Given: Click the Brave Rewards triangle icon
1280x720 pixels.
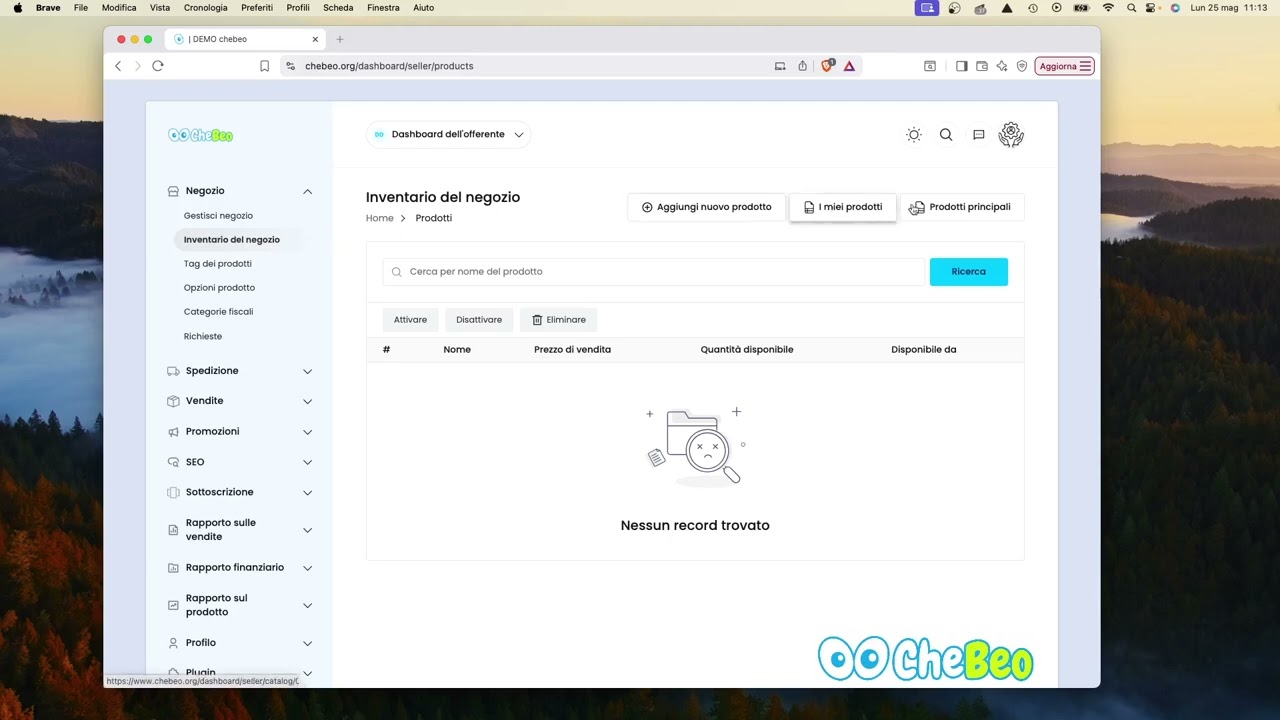Looking at the screenshot, I should 849,66.
